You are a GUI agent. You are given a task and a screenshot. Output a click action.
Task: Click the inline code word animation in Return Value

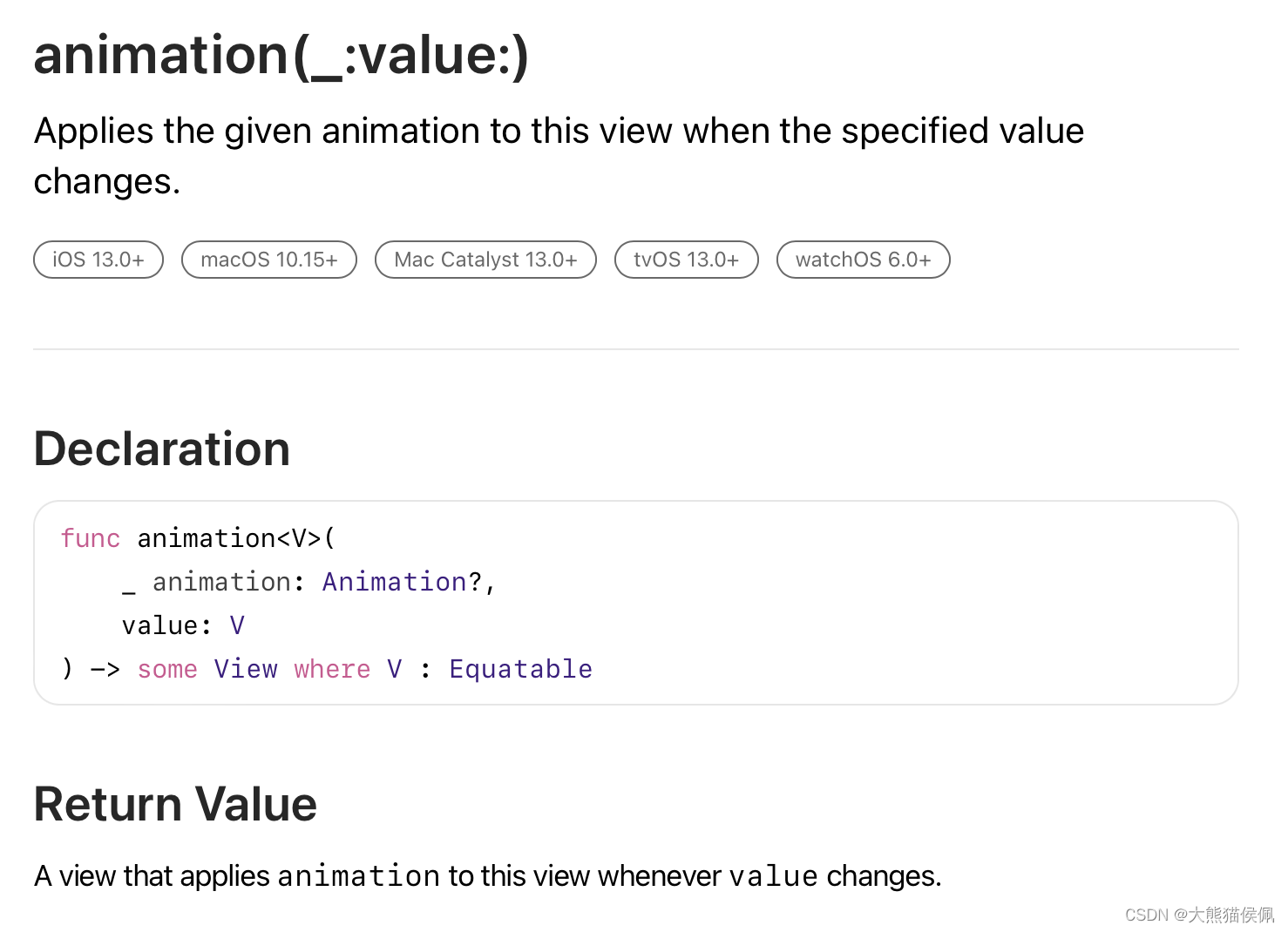coord(359,876)
